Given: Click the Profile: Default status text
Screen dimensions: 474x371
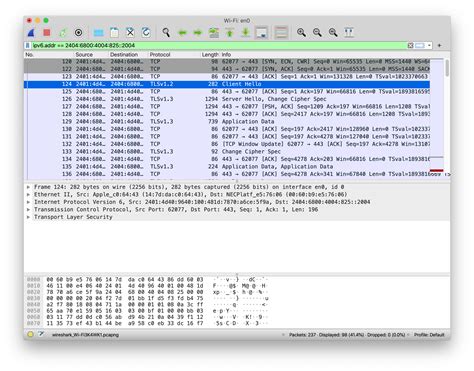Looking at the screenshot, I should (x=429, y=335).
